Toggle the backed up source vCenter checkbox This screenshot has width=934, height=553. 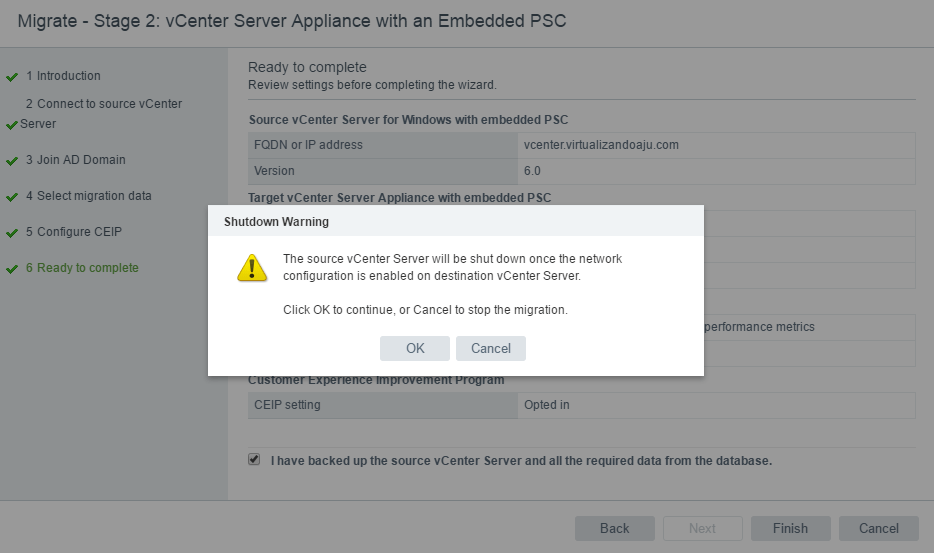(x=254, y=460)
